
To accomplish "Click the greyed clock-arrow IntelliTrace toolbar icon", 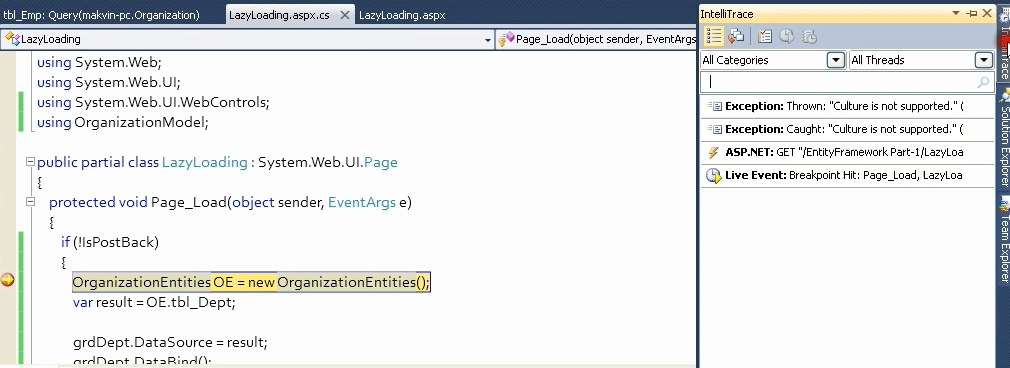I will [786, 37].
